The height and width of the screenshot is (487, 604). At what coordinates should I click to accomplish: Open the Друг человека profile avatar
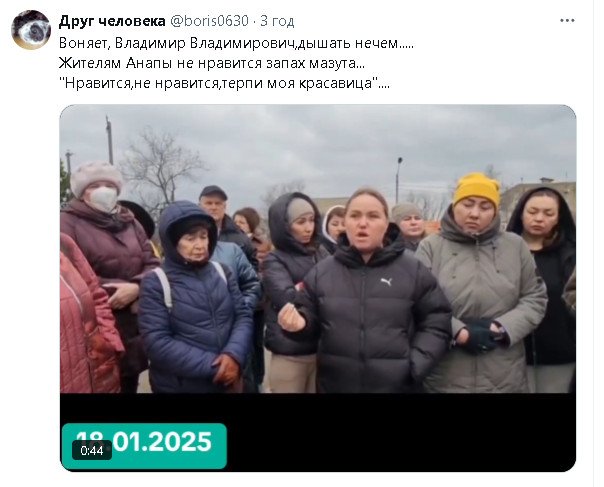pos(31,30)
